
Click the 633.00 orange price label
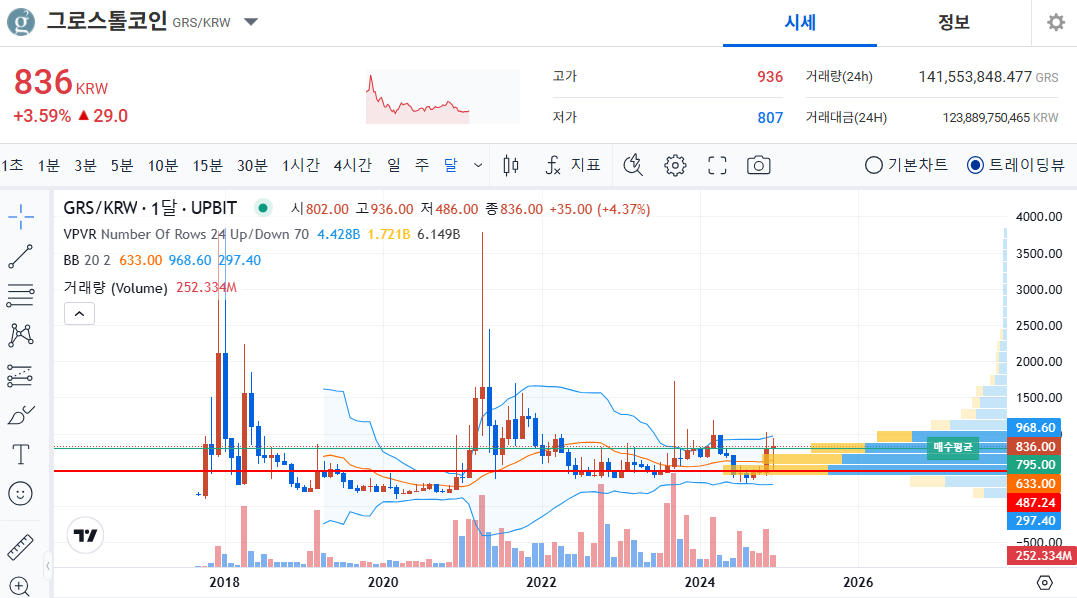point(1034,483)
